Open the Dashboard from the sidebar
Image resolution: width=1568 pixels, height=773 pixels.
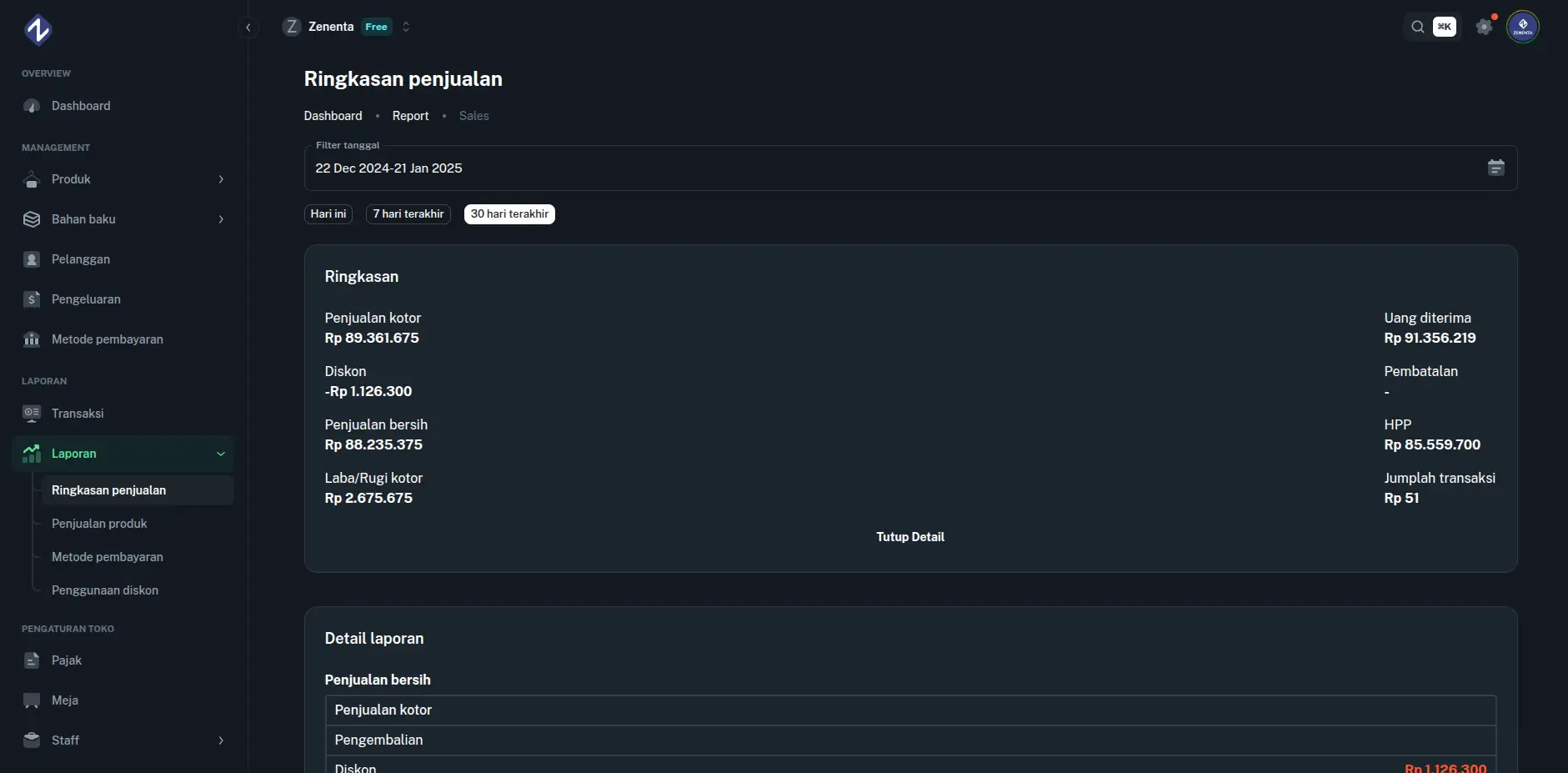pyautogui.click(x=81, y=106)
